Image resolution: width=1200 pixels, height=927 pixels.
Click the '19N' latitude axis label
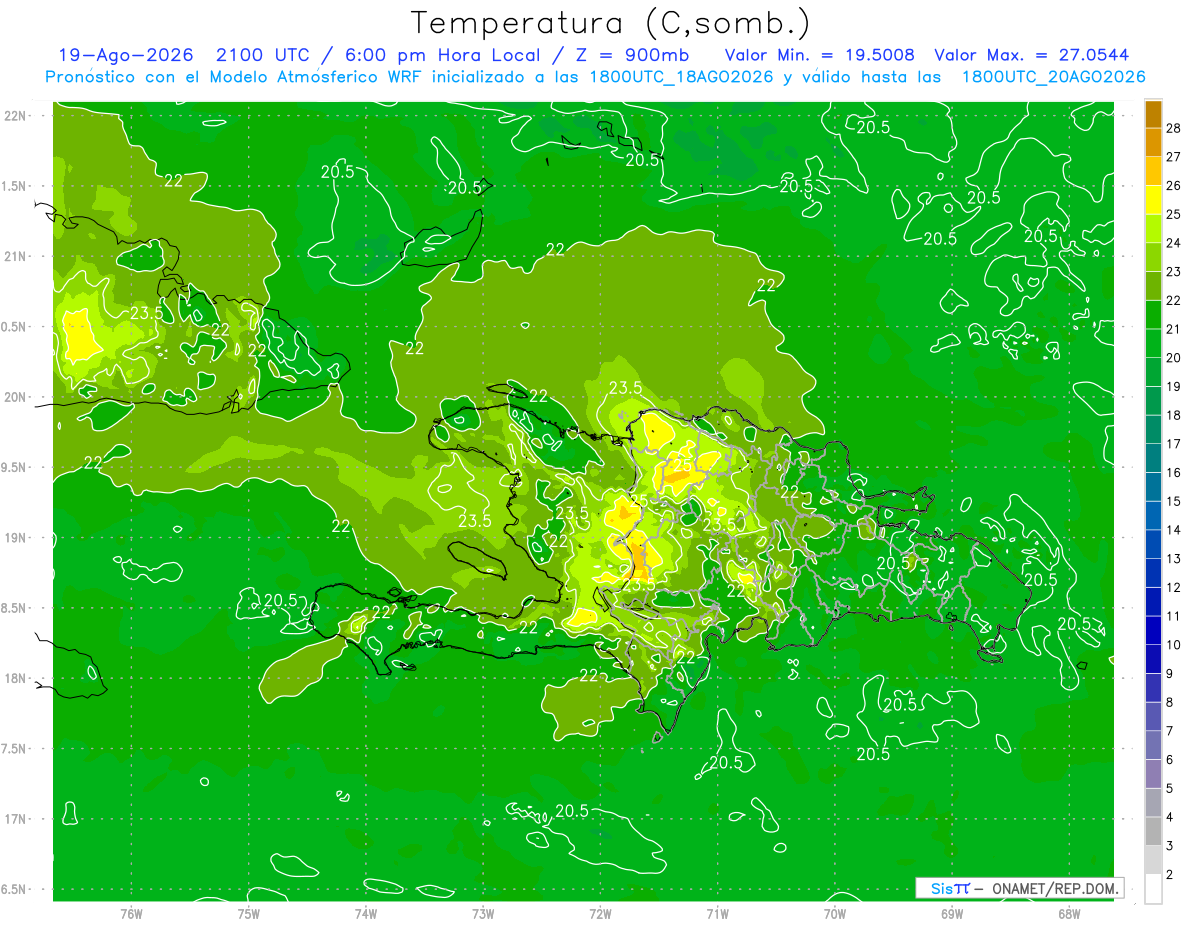(x=16, y=538)
